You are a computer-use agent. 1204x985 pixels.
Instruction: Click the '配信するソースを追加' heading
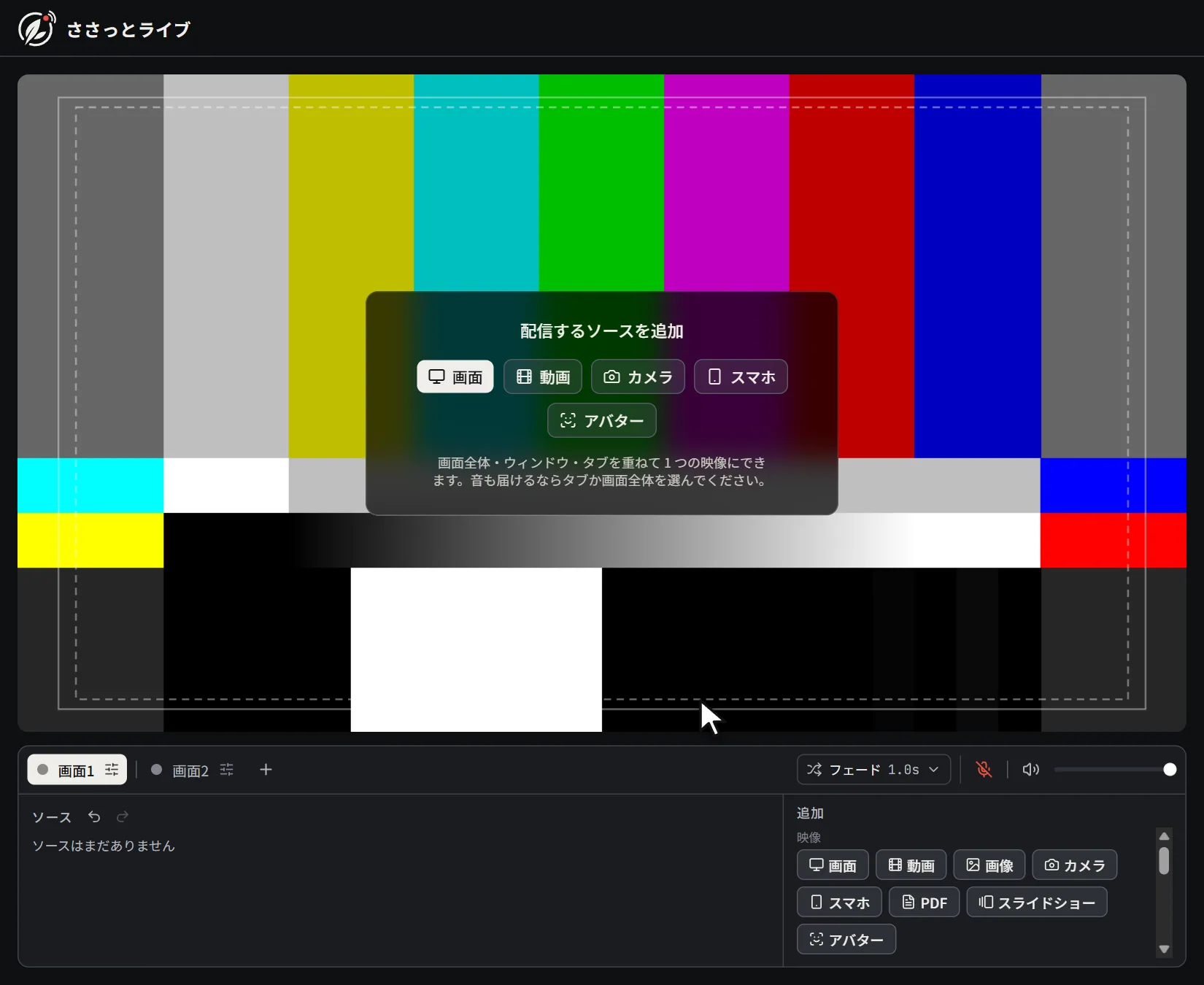tap(601, 331)
